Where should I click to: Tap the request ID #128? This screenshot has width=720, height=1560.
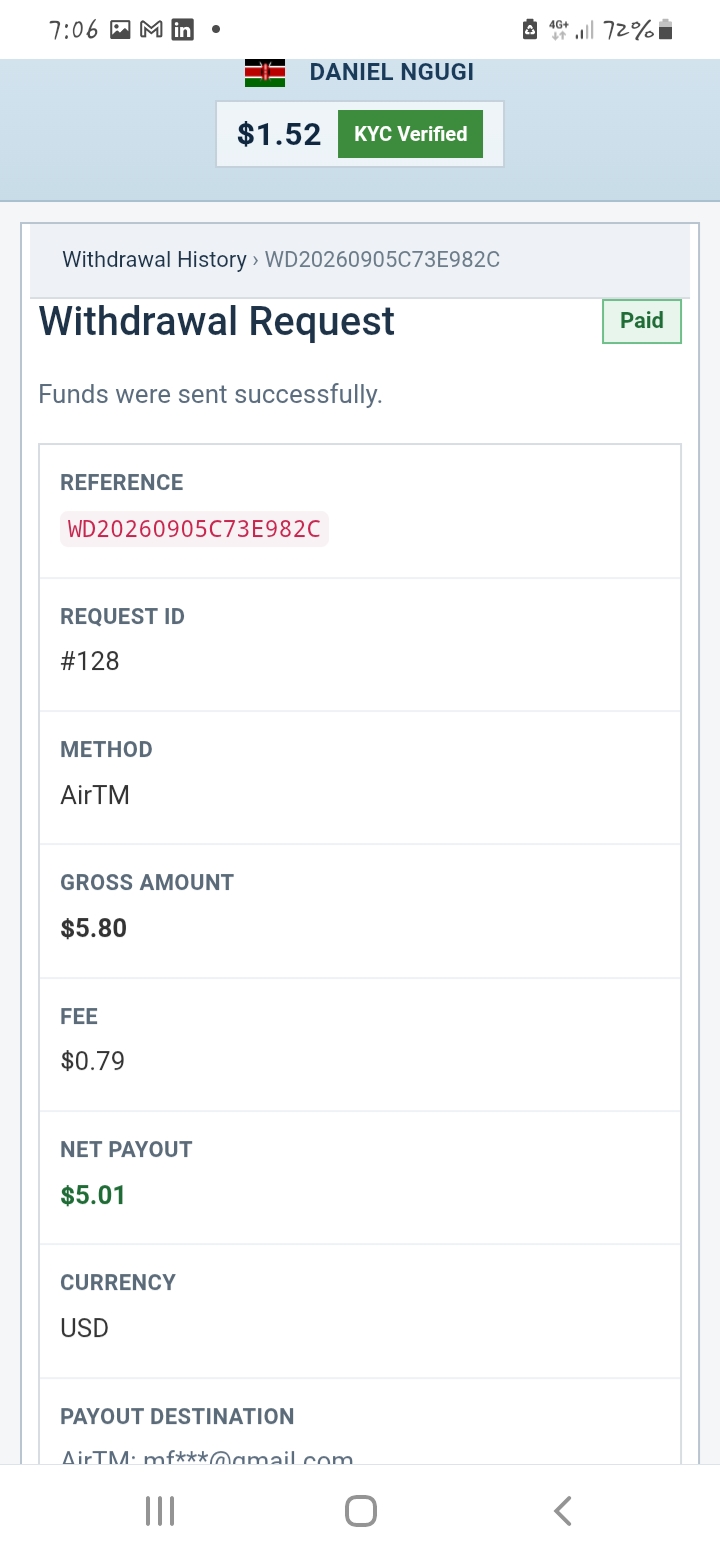90,661
